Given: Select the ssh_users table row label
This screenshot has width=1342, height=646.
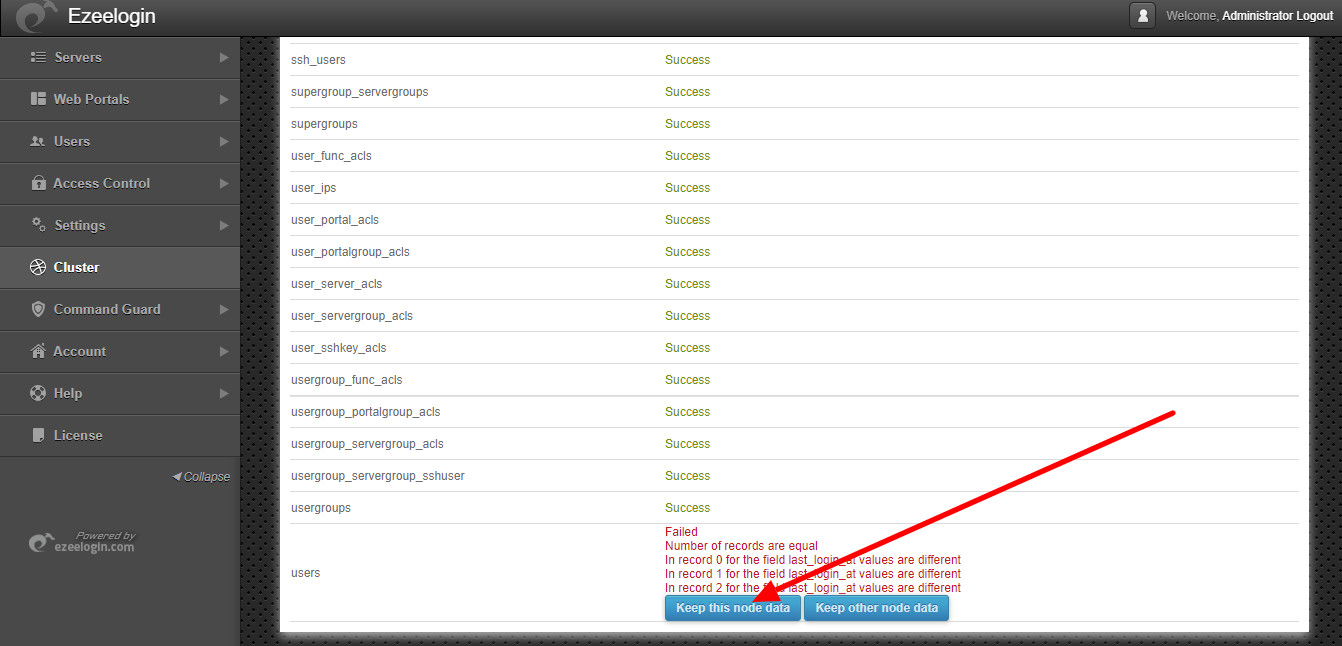Looking at the screenshot, I should 318,60.
